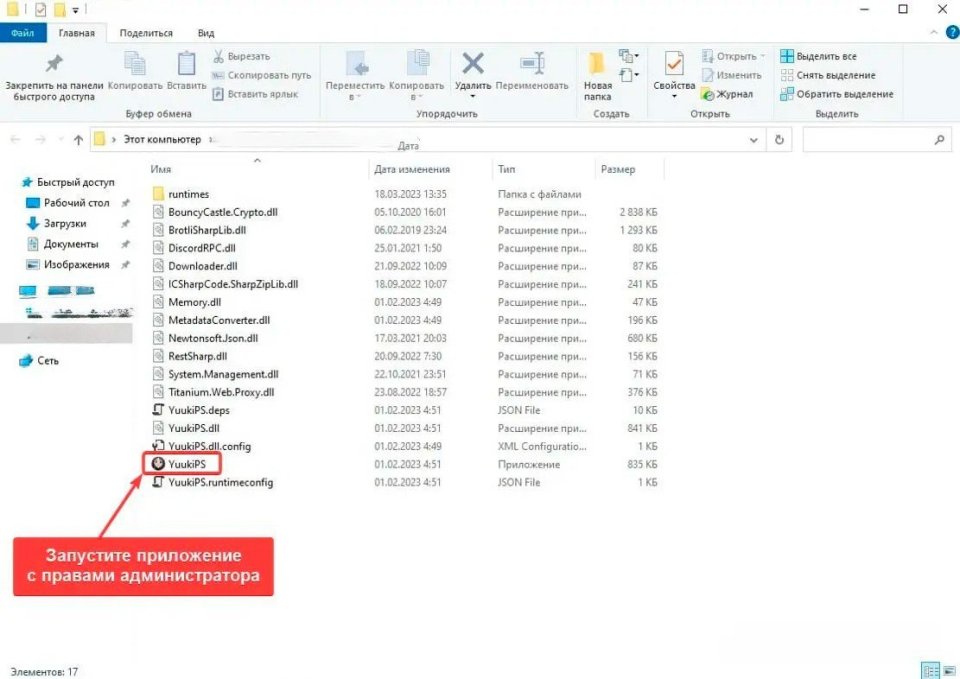The width and height of the screenshot is (960, 679).
Task: Click Обратить выделение (Invert selection)
Action: click(843, 94)
